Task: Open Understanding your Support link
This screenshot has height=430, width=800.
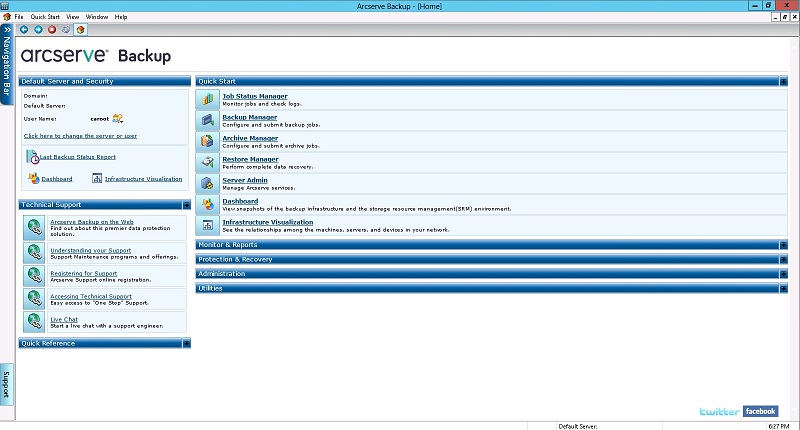Action: (x=91, y=250)
